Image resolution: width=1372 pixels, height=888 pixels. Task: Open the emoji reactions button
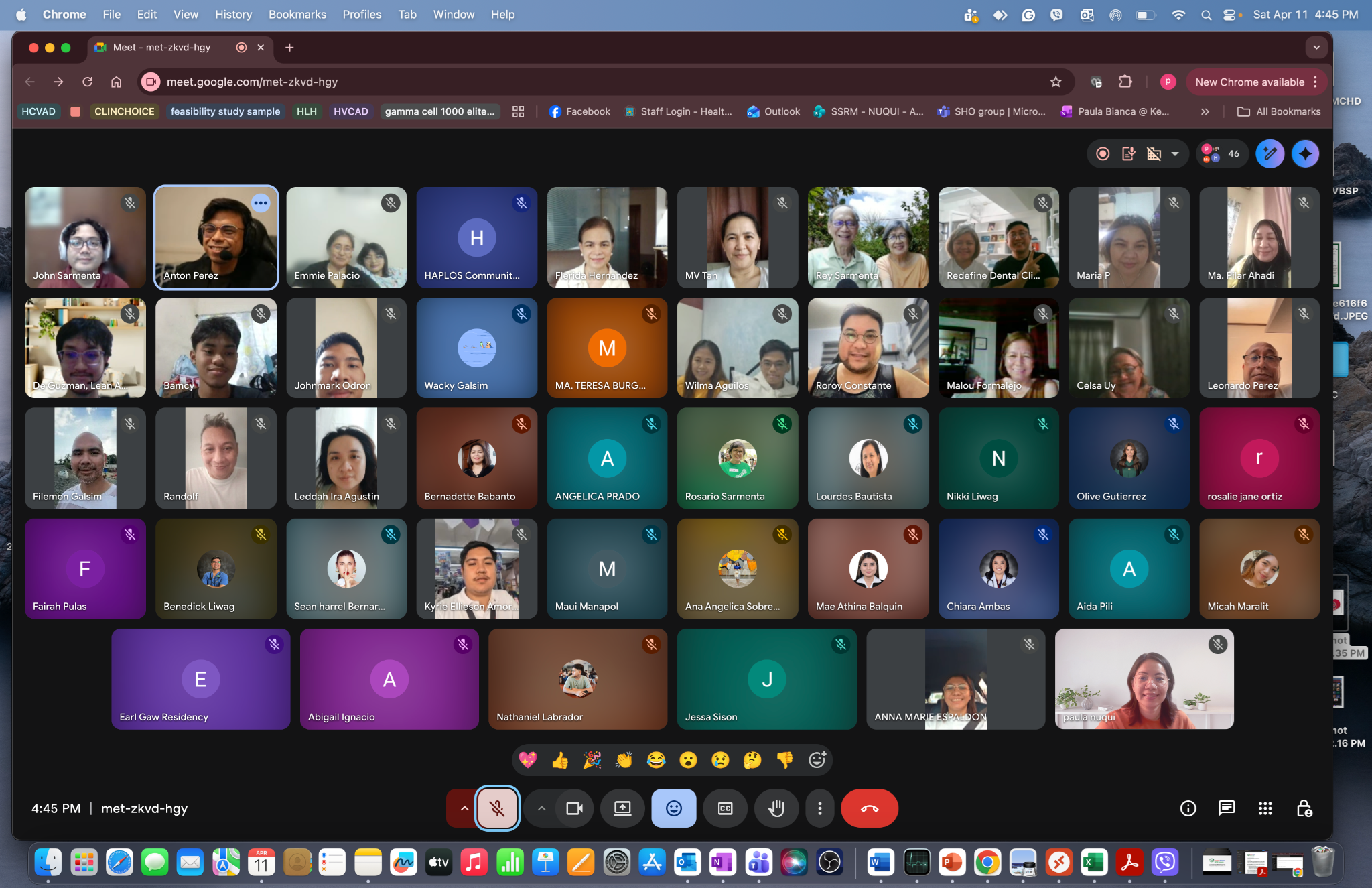pos(673,808)
